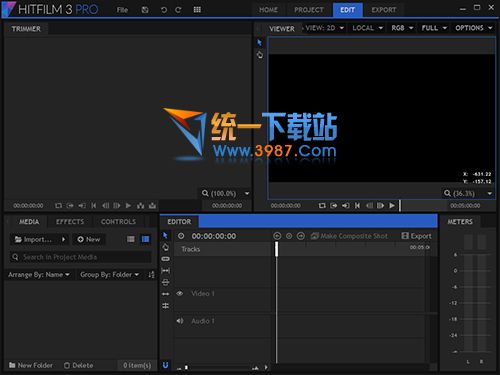
Task: Switch to the EXPORT screen tab
Action: coord(384,10)
